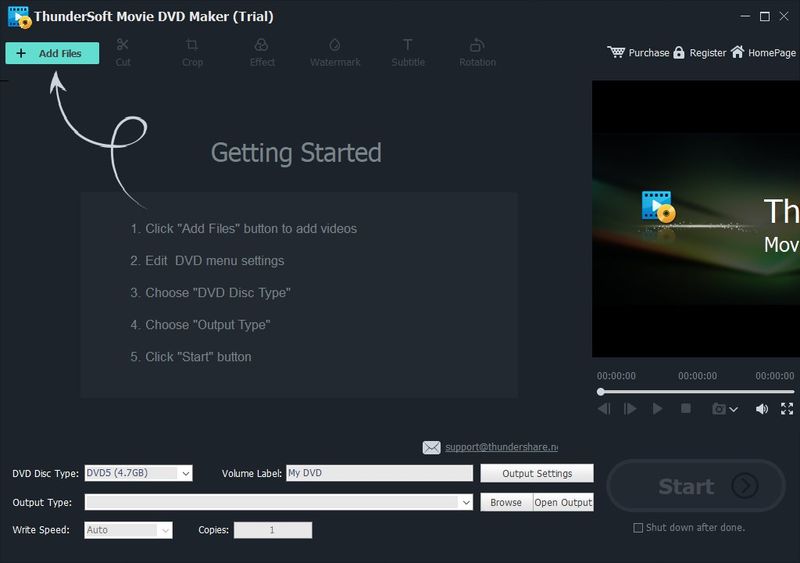Screen dimensions: 800x563
Task: Maximize the application window
Action: [x=764, y=16]
